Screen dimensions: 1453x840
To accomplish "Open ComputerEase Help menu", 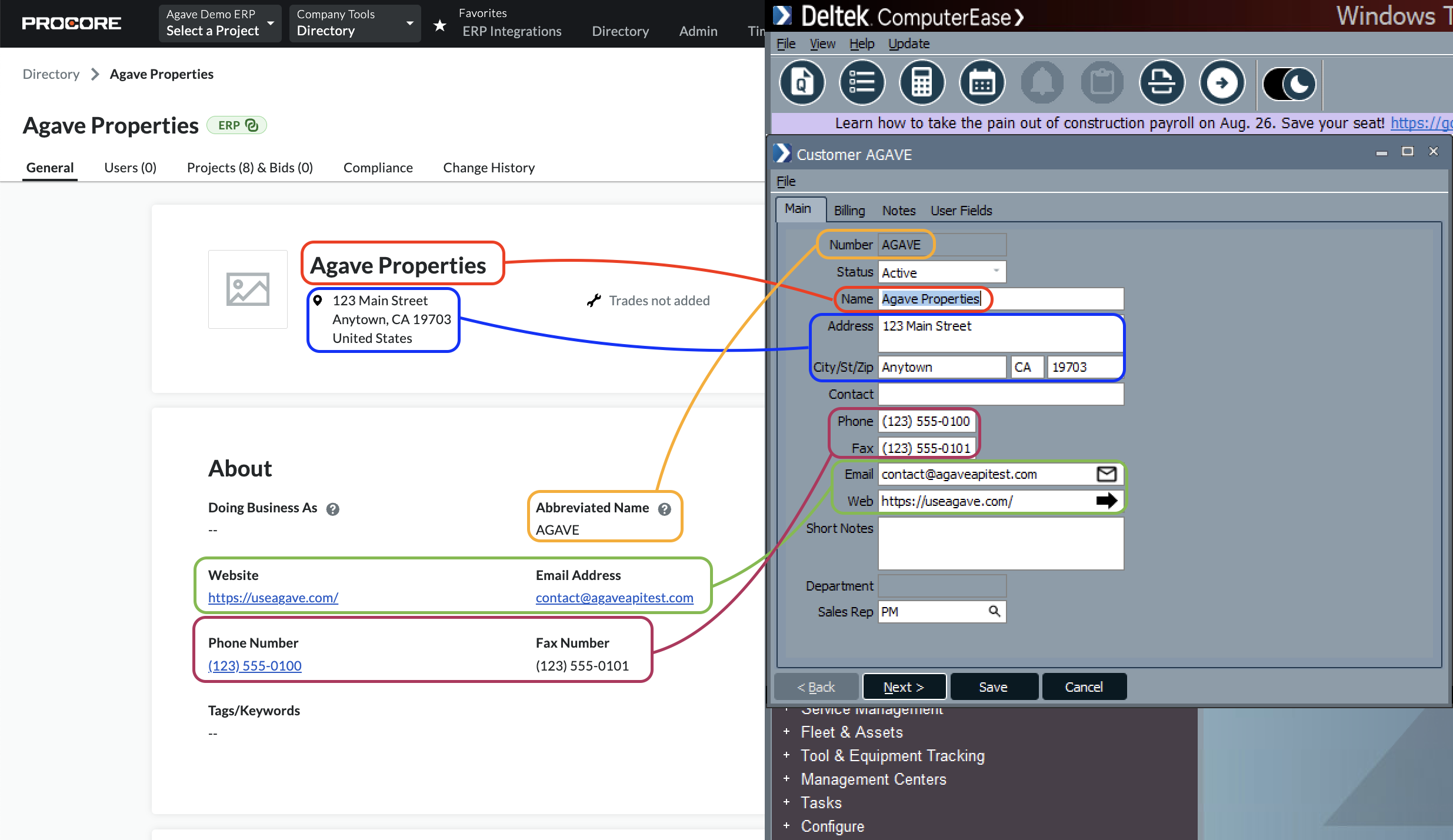I will pos(862,44).
